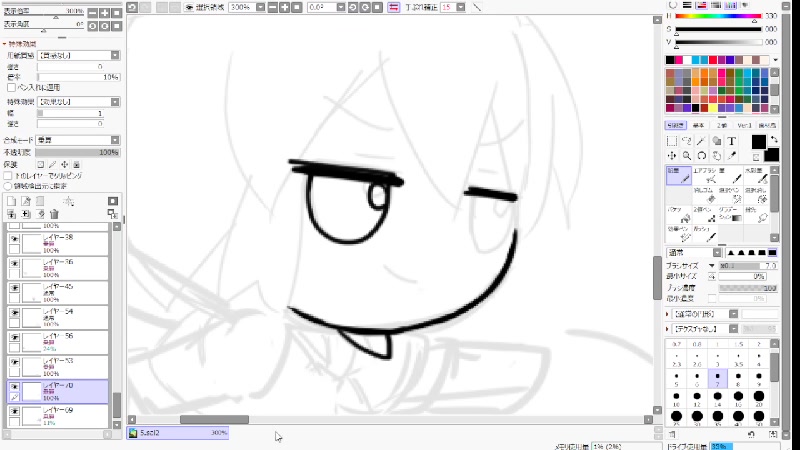The image size is (800, 450).
Task: Click the canvas horizontal scrollbar thumb
Action: click(x=214, y=420)
